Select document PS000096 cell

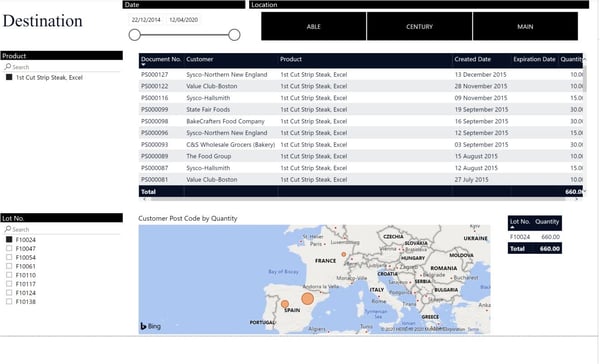pos(155,133)
